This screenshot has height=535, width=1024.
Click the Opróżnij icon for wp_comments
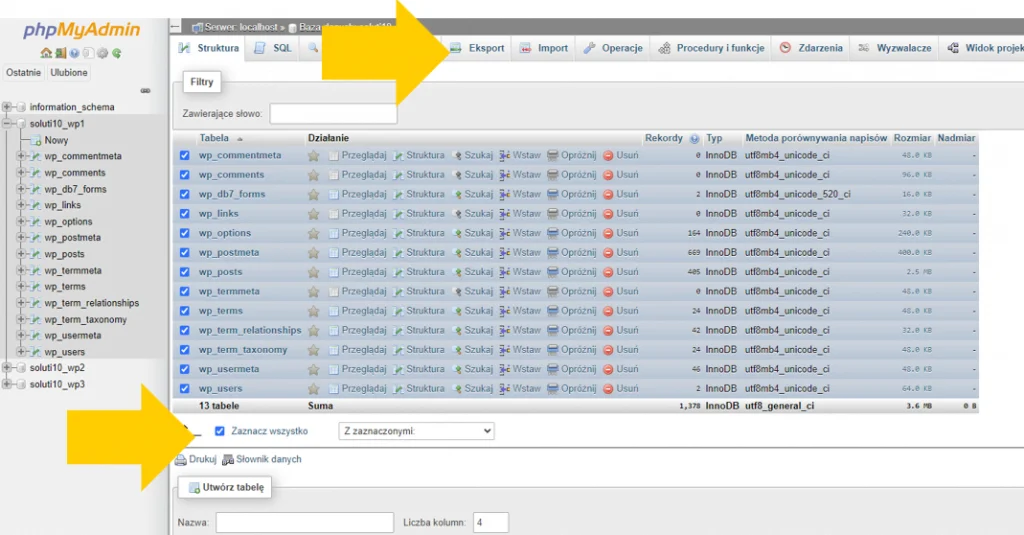tap(552, 174)
